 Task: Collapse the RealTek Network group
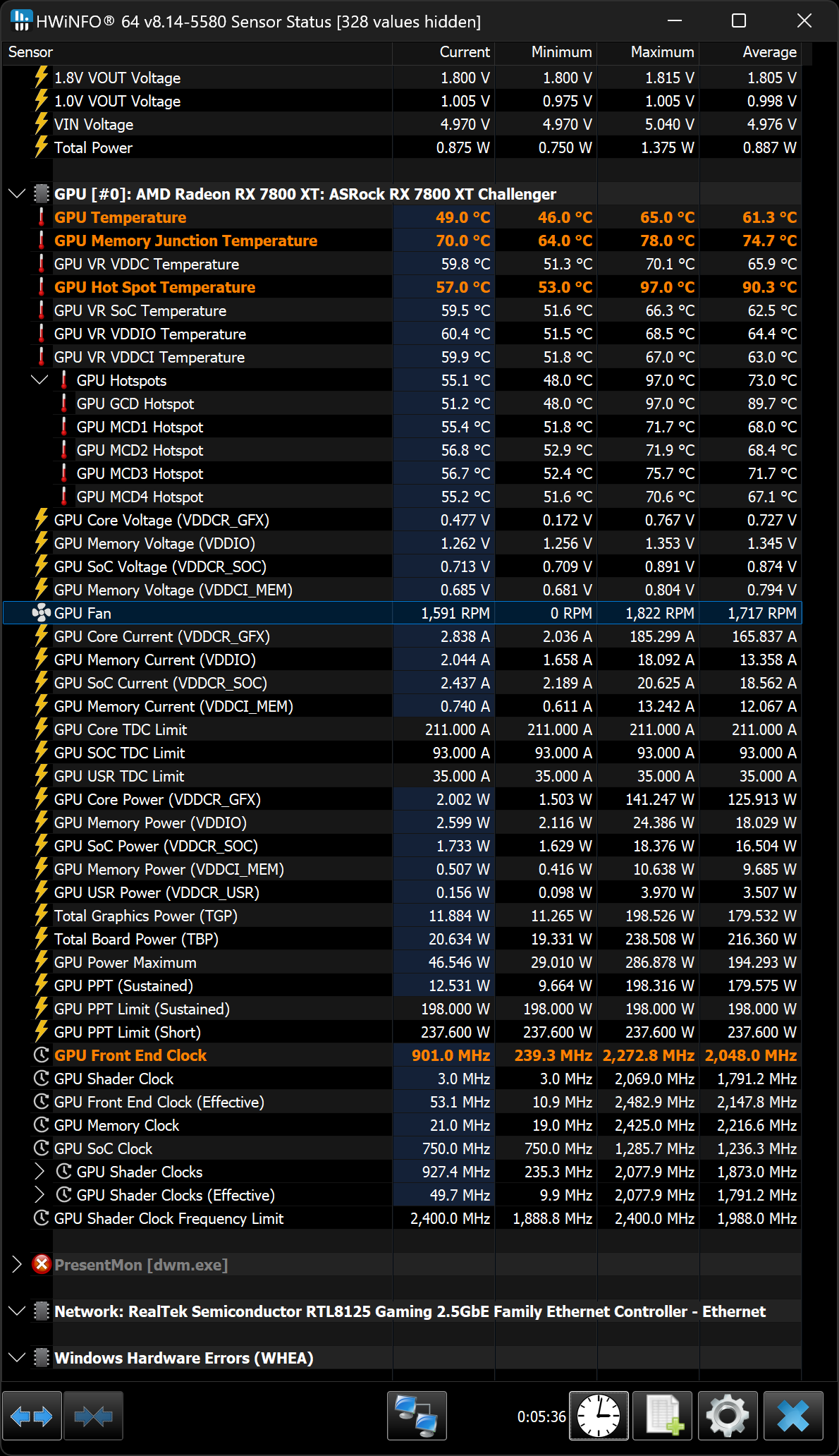(17, 1311)
